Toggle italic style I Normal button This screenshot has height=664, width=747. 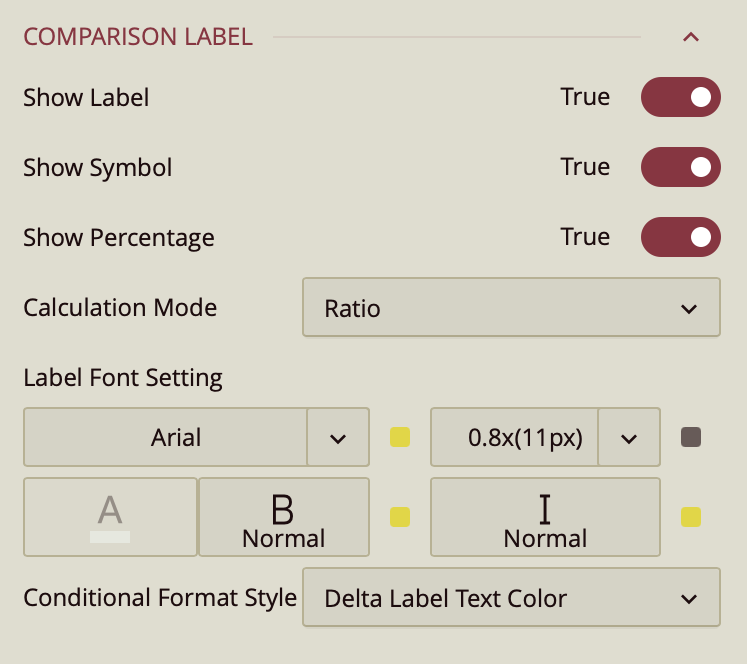tap(545, 517)
